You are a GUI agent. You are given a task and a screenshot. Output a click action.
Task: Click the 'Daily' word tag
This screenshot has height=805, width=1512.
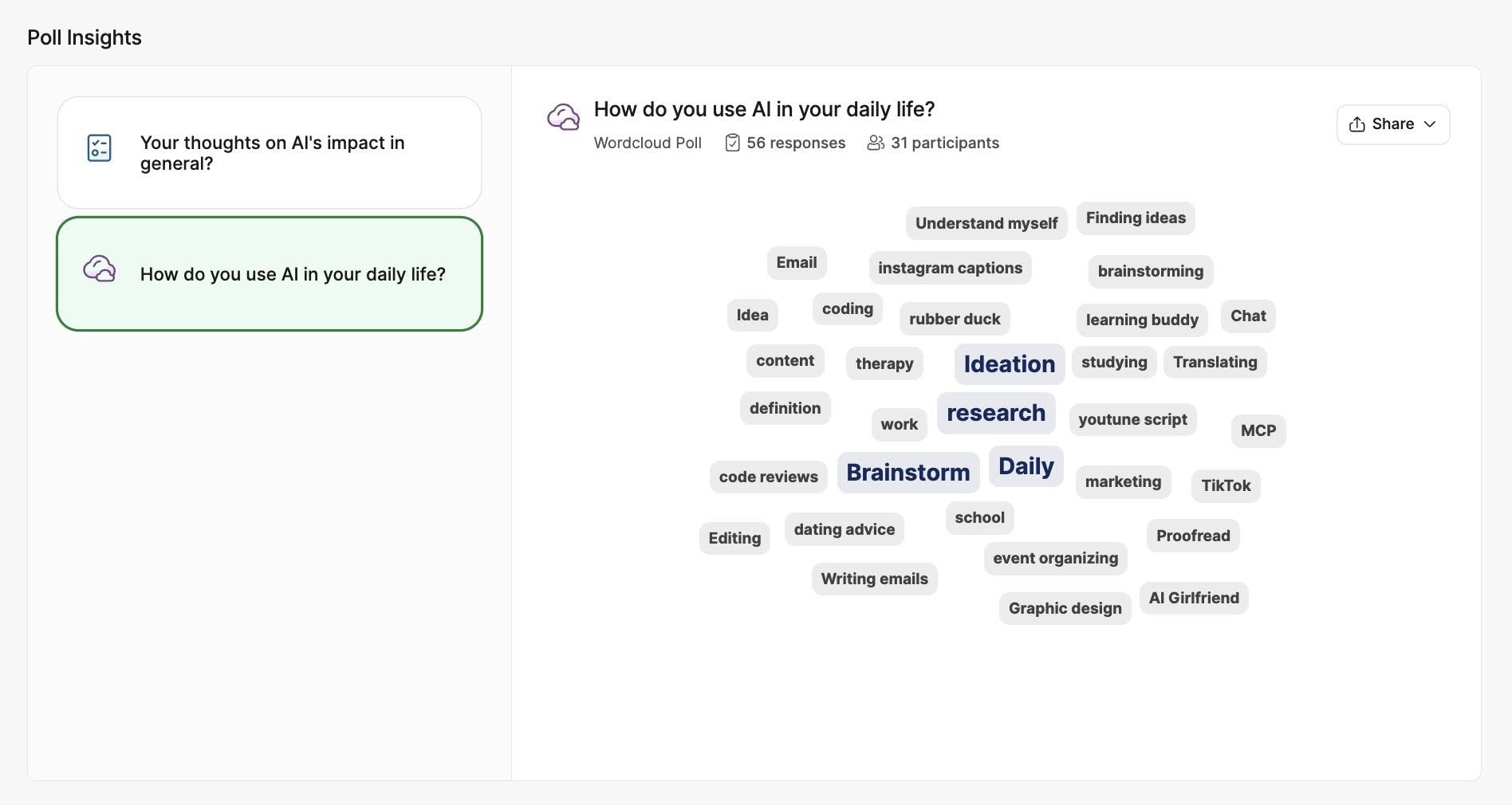(x=1026, y=466)
